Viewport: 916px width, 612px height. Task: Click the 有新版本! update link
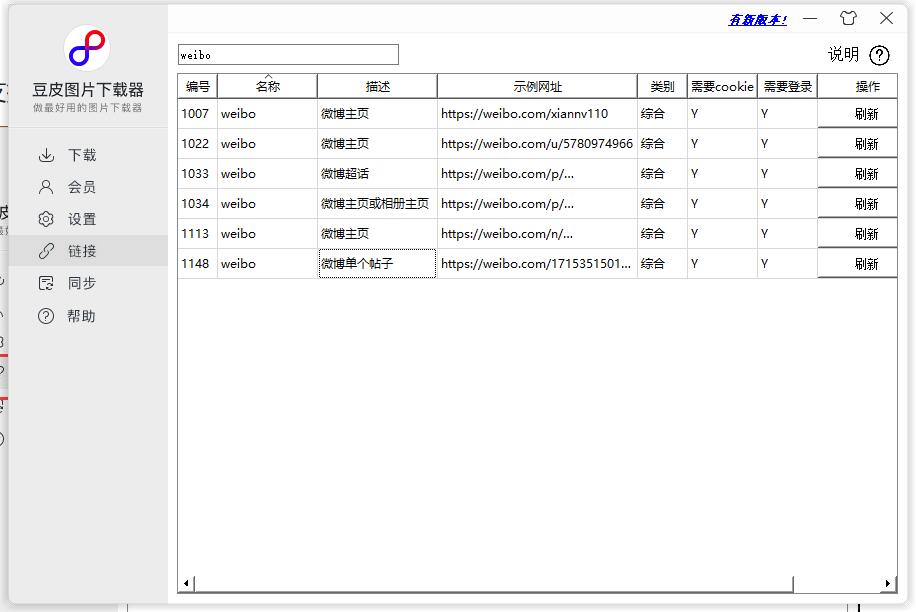[x=758, y=20]
